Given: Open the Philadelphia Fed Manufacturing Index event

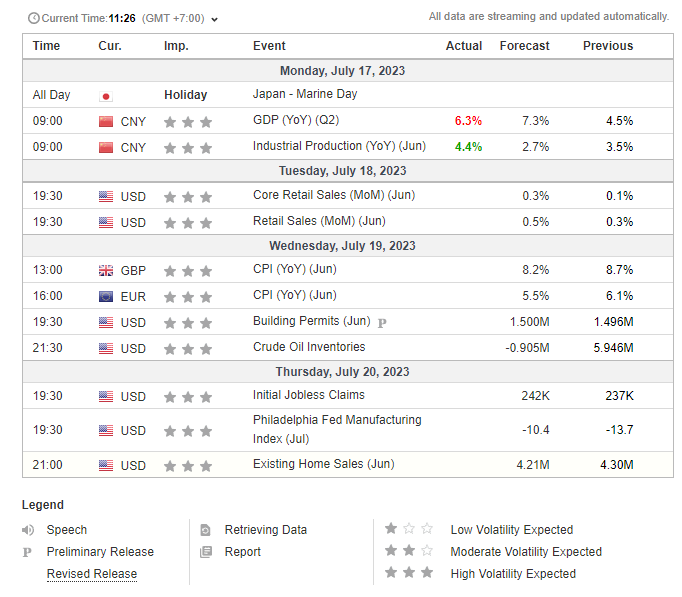Looking at the screenshot, I should point(336,429).
